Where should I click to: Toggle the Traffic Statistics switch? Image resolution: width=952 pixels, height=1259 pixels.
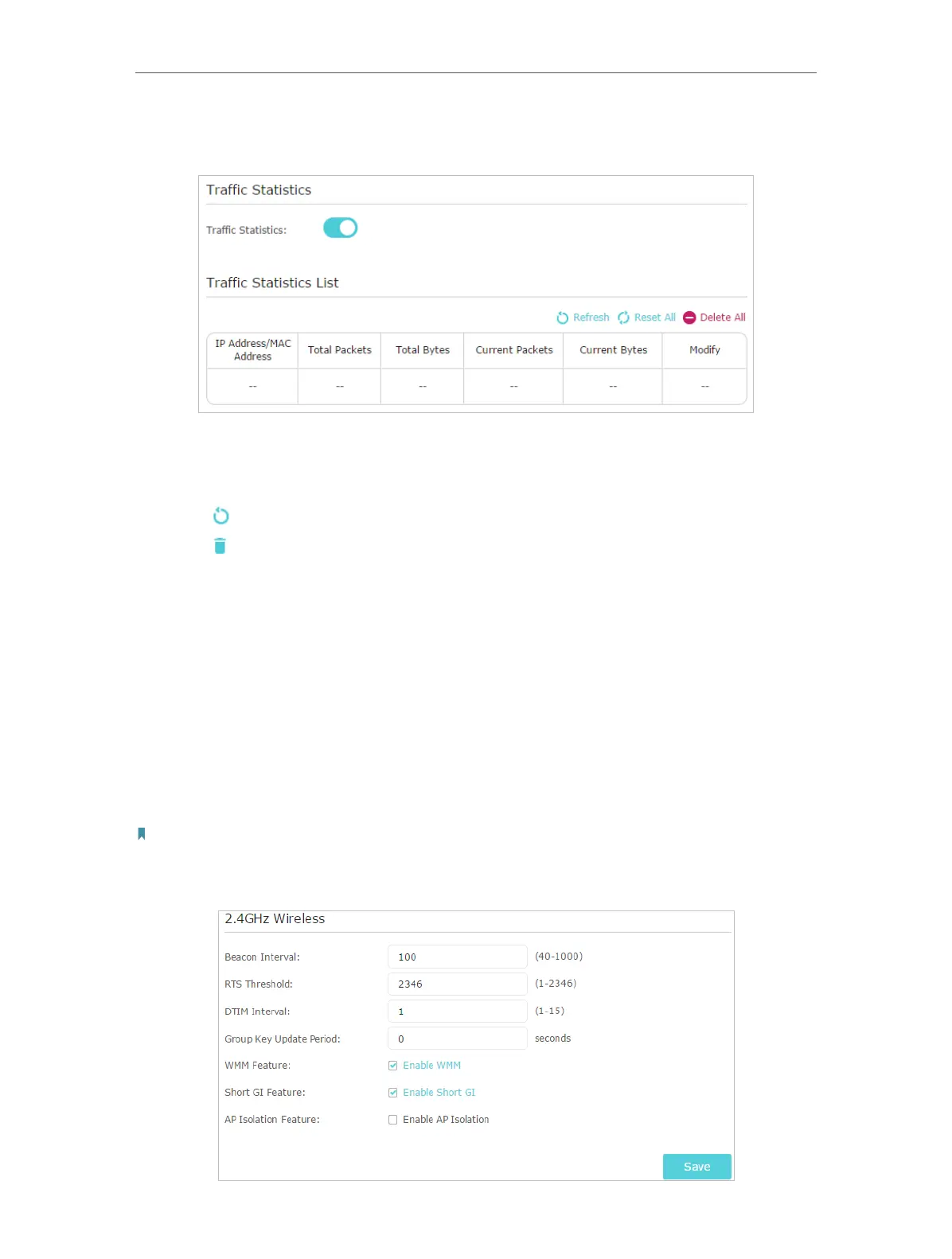(x=340, y=228)
